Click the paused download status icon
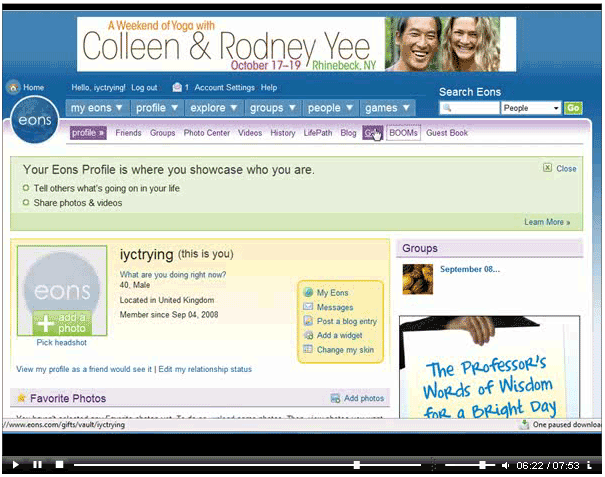The width and height of the screenshot is (605, 477). 524,425
